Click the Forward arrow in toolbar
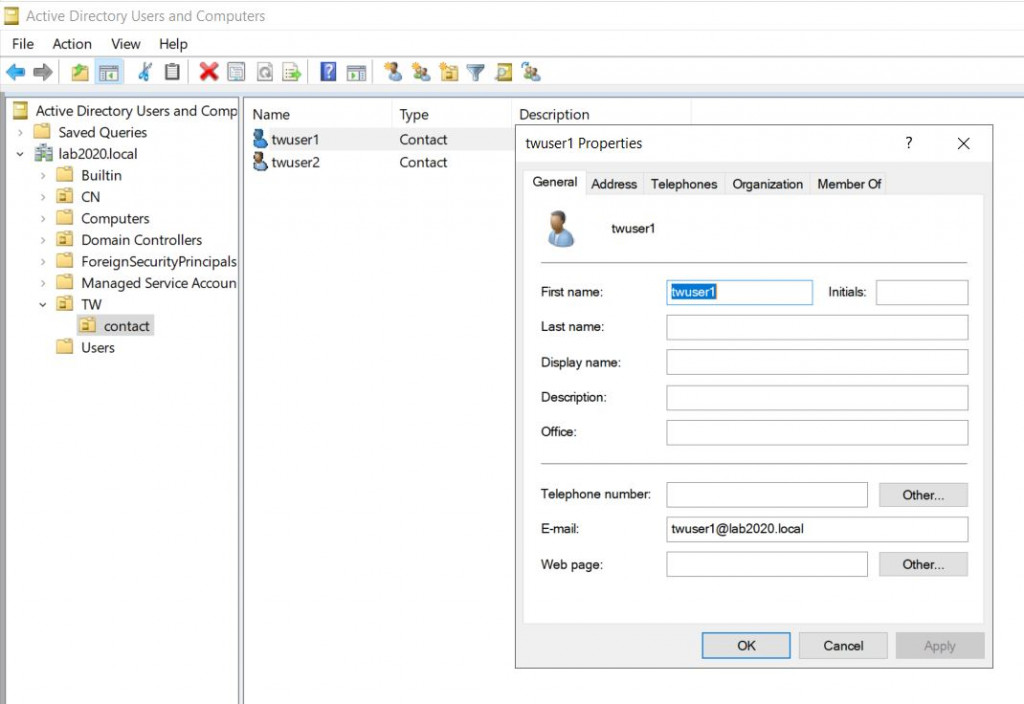Image resolution: width=1024 pixels, height=704 pixels. (x=42, y=72)
